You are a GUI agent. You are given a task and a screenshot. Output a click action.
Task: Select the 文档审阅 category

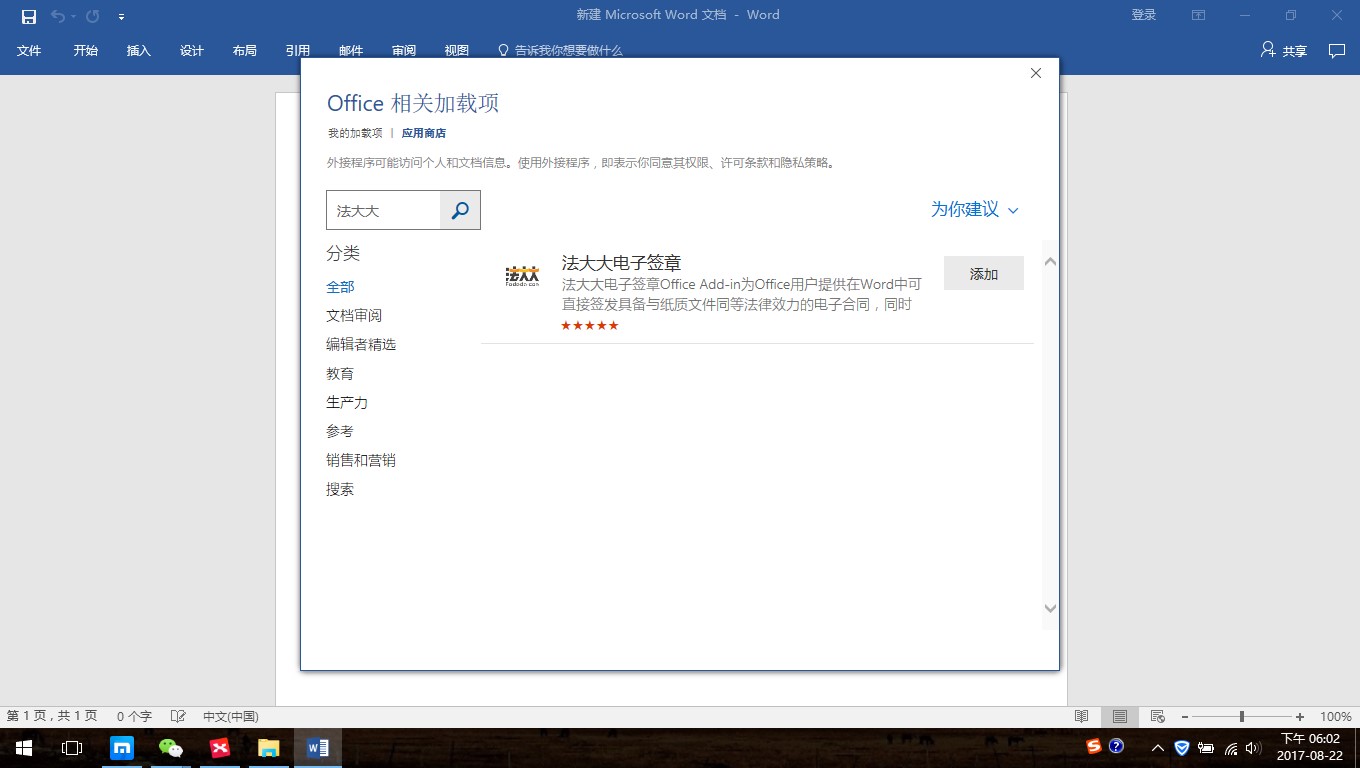354,315
